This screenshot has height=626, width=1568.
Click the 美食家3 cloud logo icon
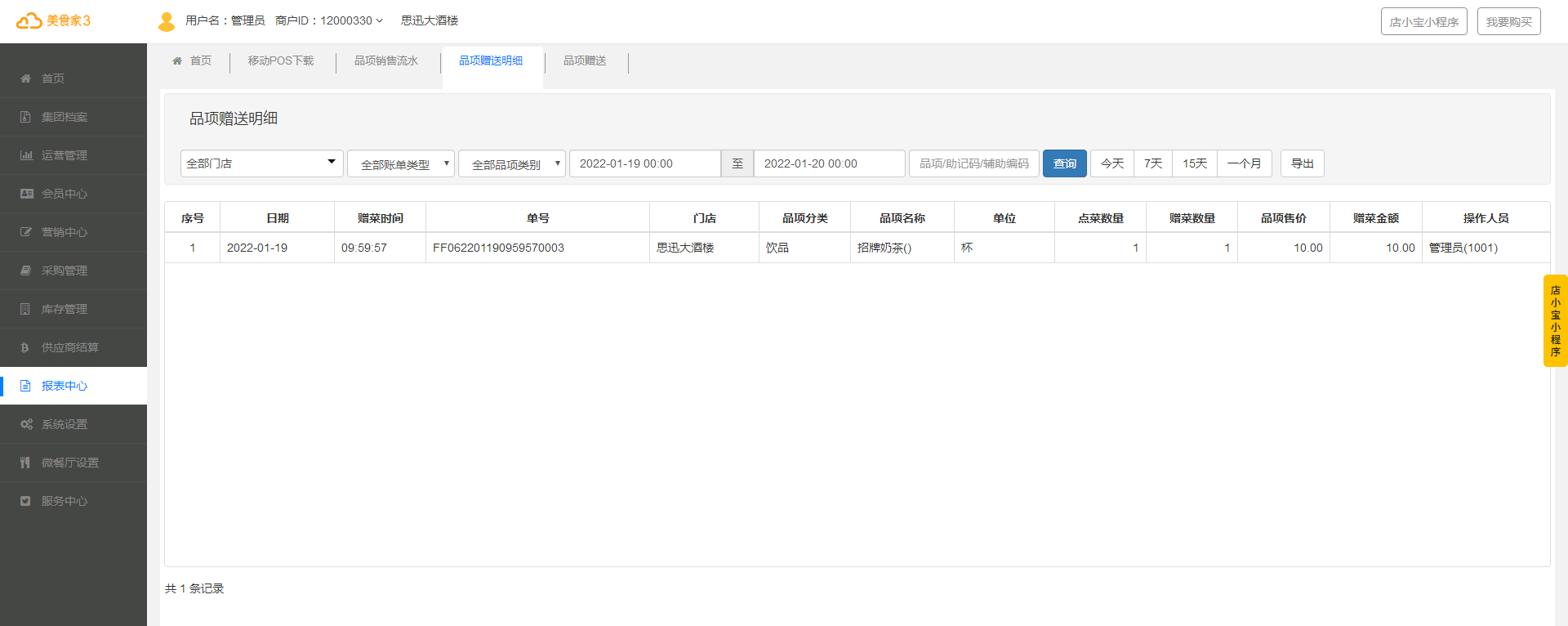[x=29, y=20]
